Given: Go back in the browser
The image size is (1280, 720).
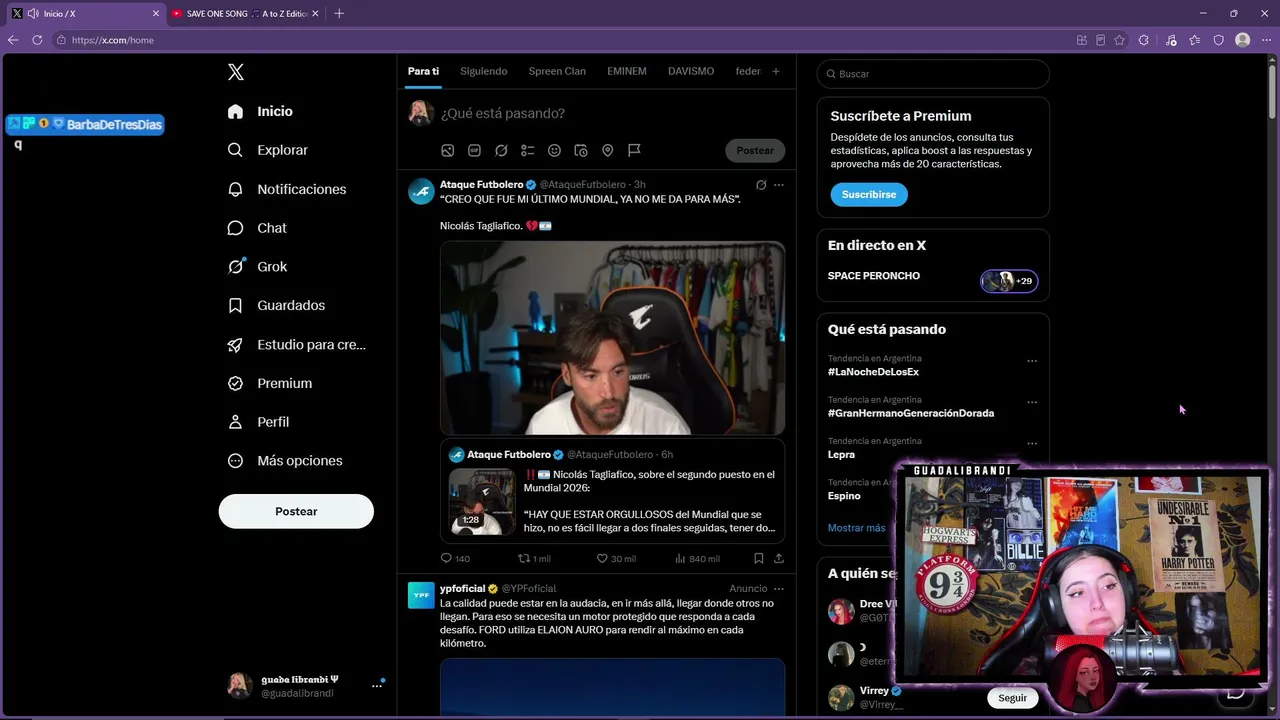Looking at the screenshot, I should [13, 40].
